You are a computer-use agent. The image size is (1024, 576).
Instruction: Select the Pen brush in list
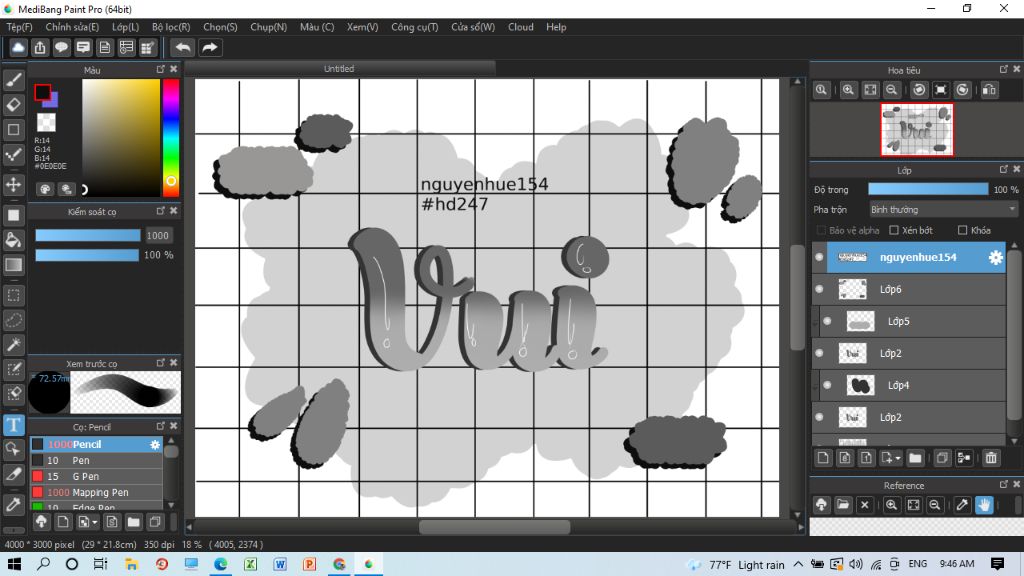pyautogui.click(x=97, y=460)
